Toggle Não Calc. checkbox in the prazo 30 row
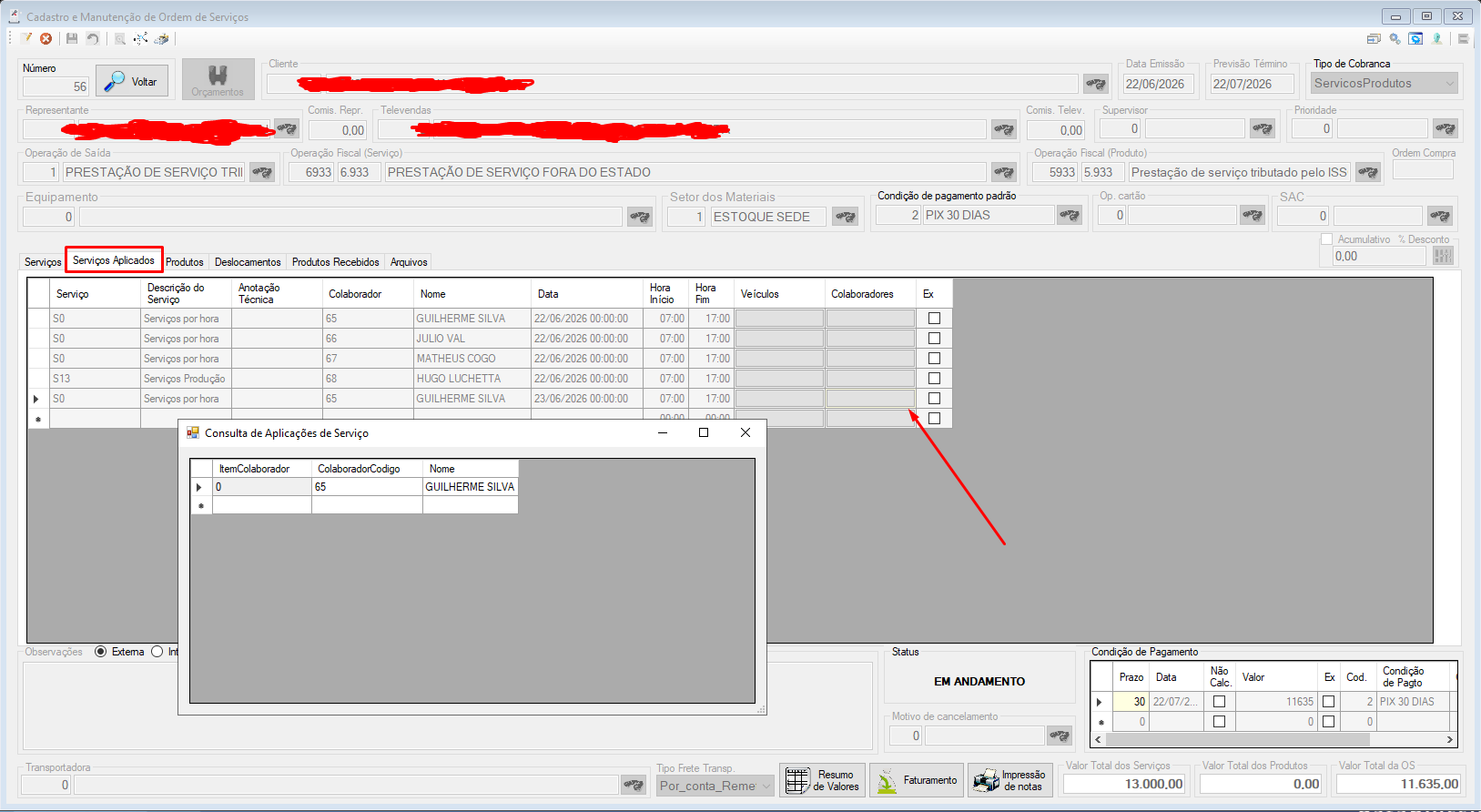This screenshot has height=812, width=1481. click(x=1220, y=702)
